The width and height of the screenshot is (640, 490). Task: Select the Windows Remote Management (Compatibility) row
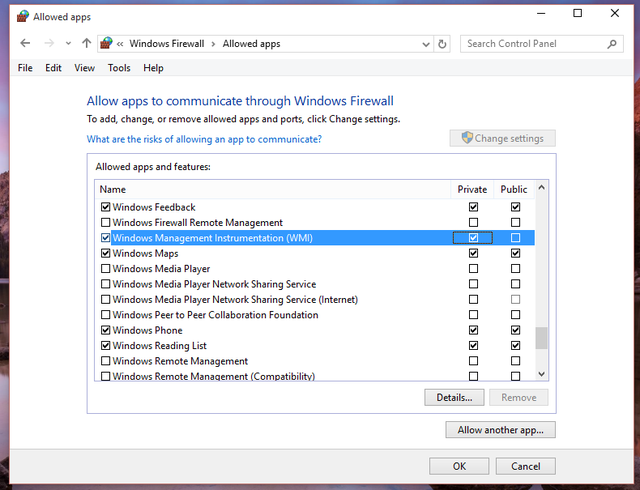click(x=315, y=376)
